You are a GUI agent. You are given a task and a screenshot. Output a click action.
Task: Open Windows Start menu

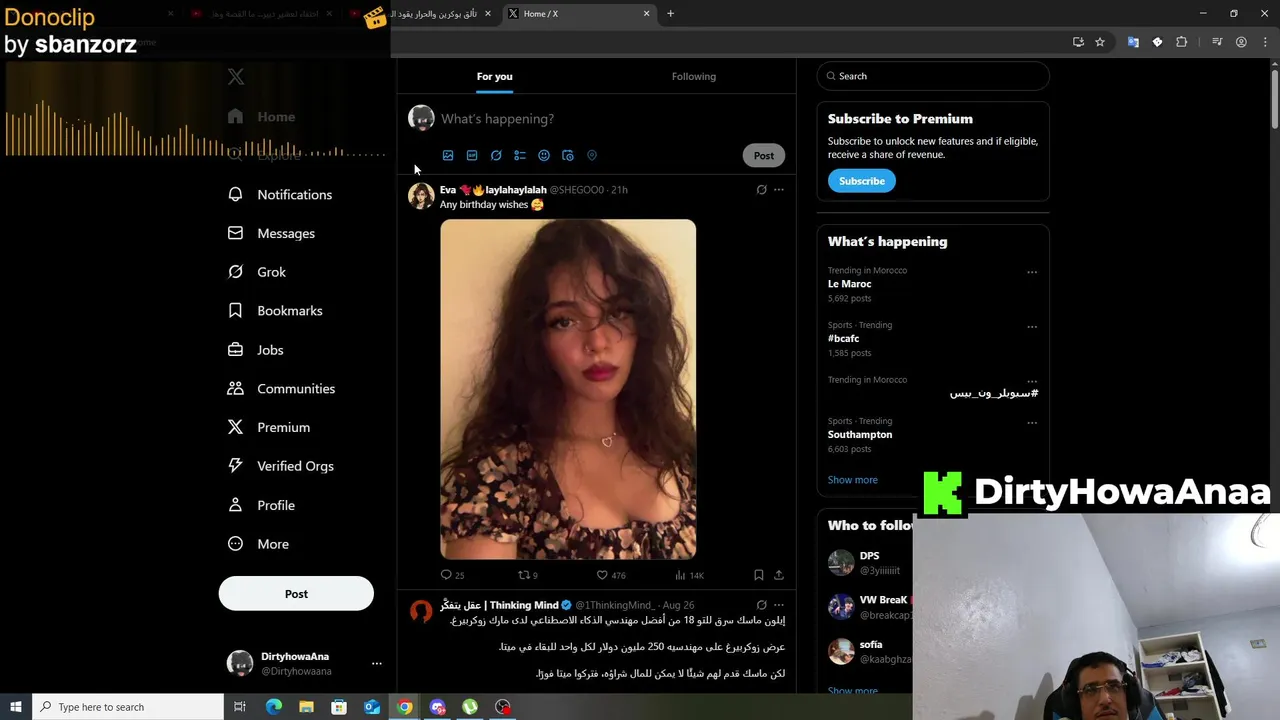coord(16,707)
